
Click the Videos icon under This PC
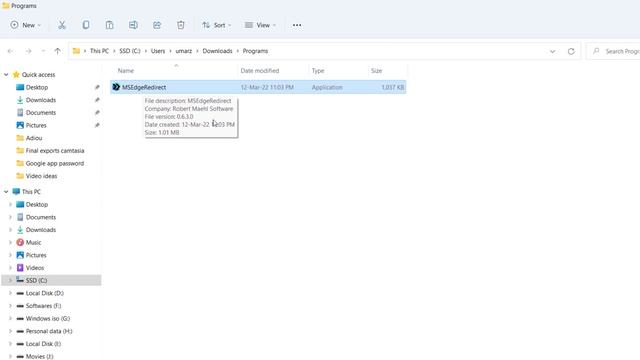point(20,268)
